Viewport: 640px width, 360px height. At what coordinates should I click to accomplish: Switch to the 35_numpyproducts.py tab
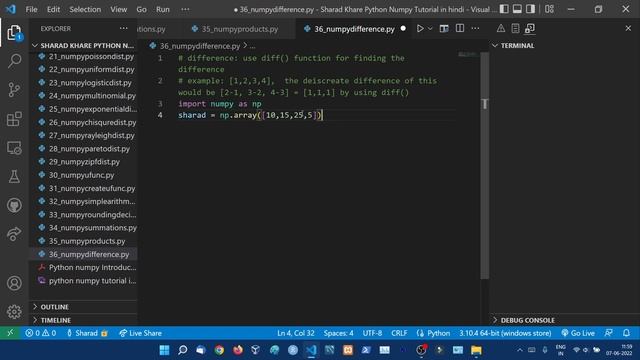coord(240,29)
